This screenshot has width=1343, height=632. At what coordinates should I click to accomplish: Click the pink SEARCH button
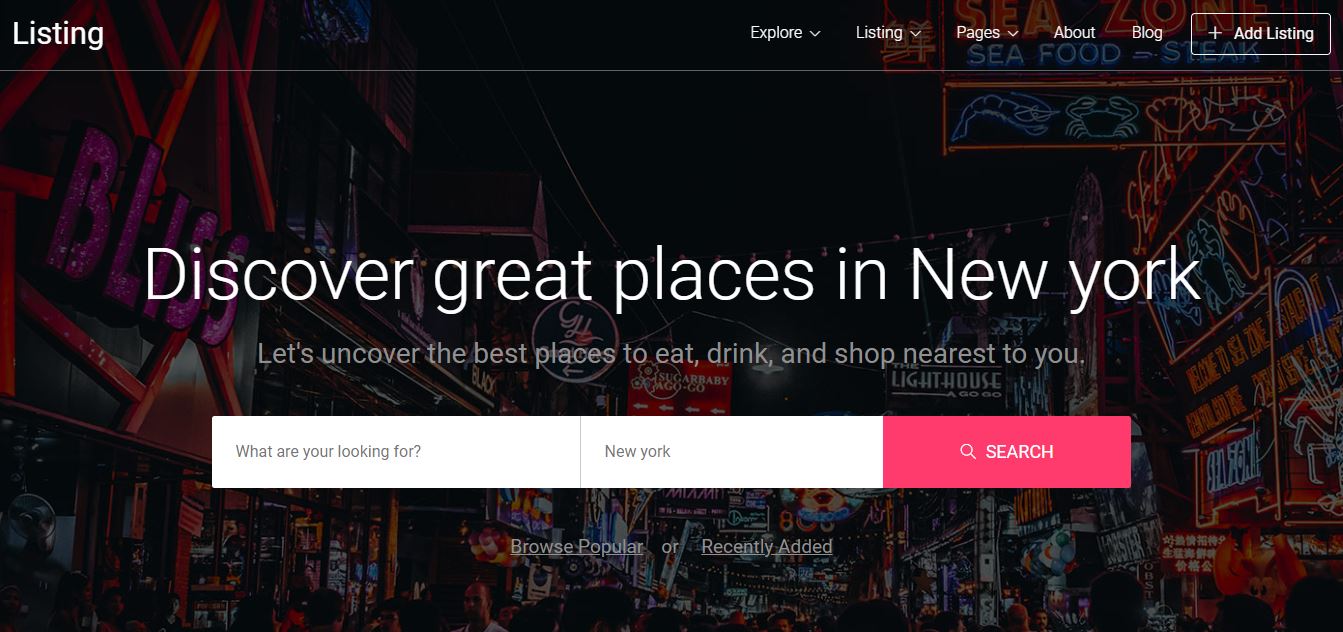pyautogui.click(x=1007, y=452)
